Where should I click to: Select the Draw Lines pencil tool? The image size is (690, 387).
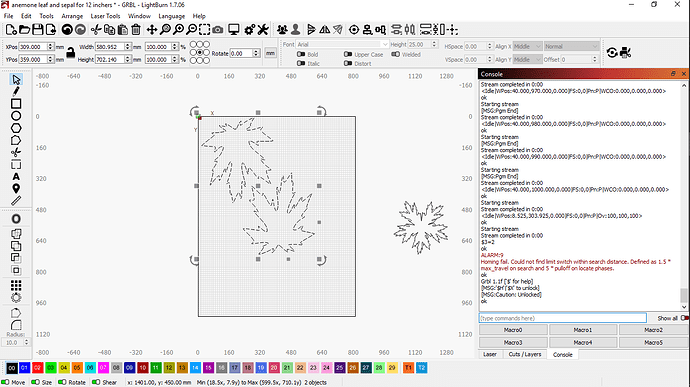click(16, 92)
